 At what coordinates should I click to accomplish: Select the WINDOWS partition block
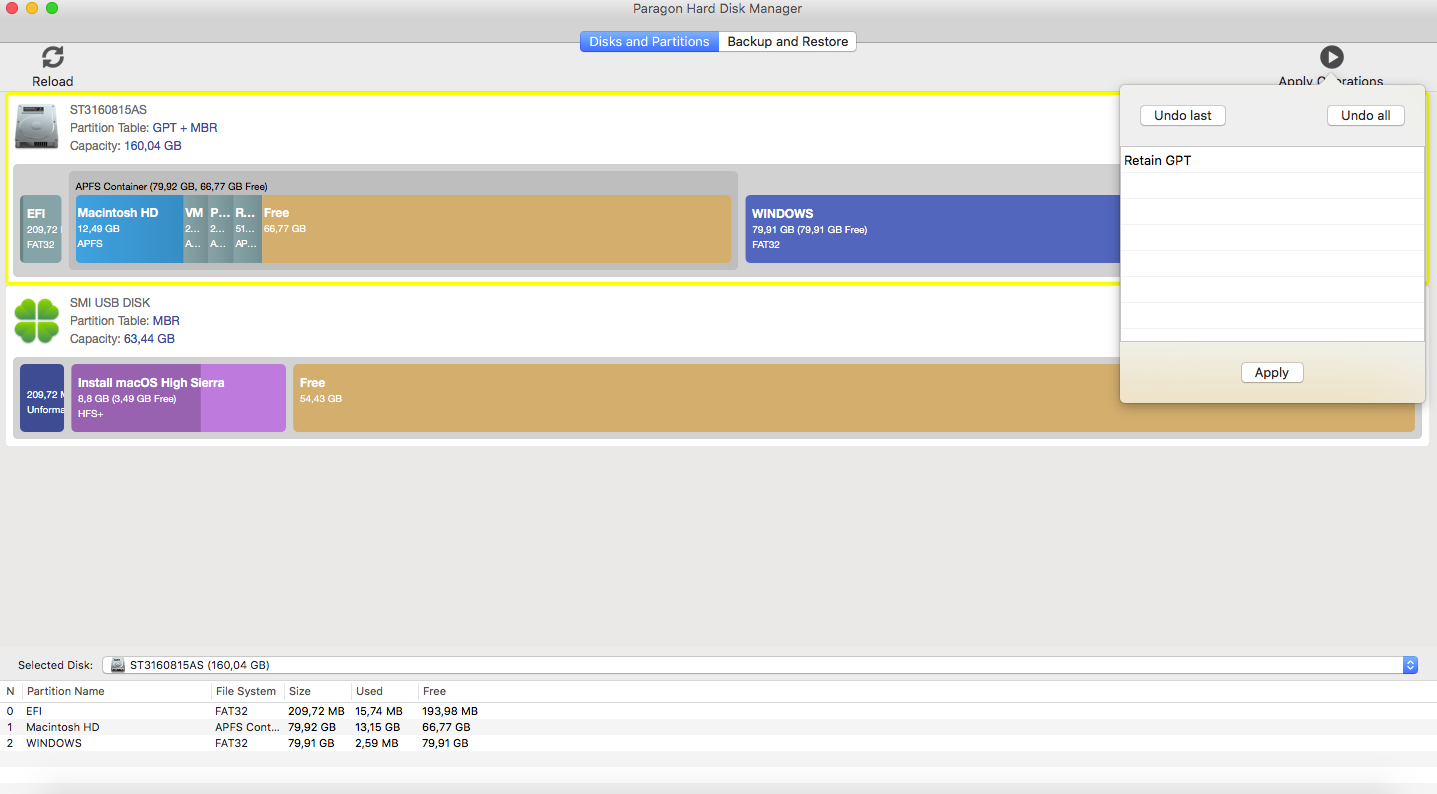(930, 229)
